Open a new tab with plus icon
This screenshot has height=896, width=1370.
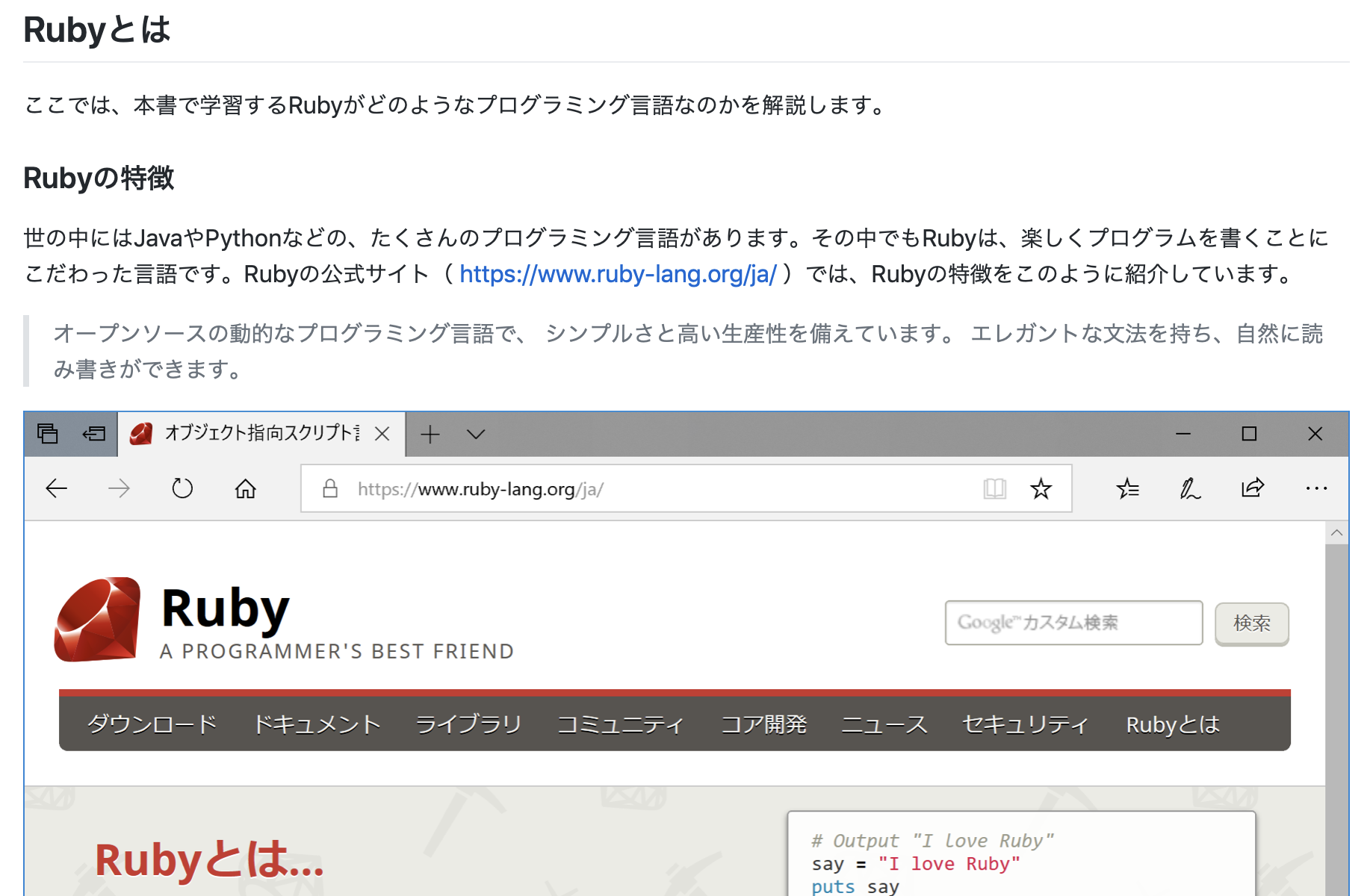430,434
